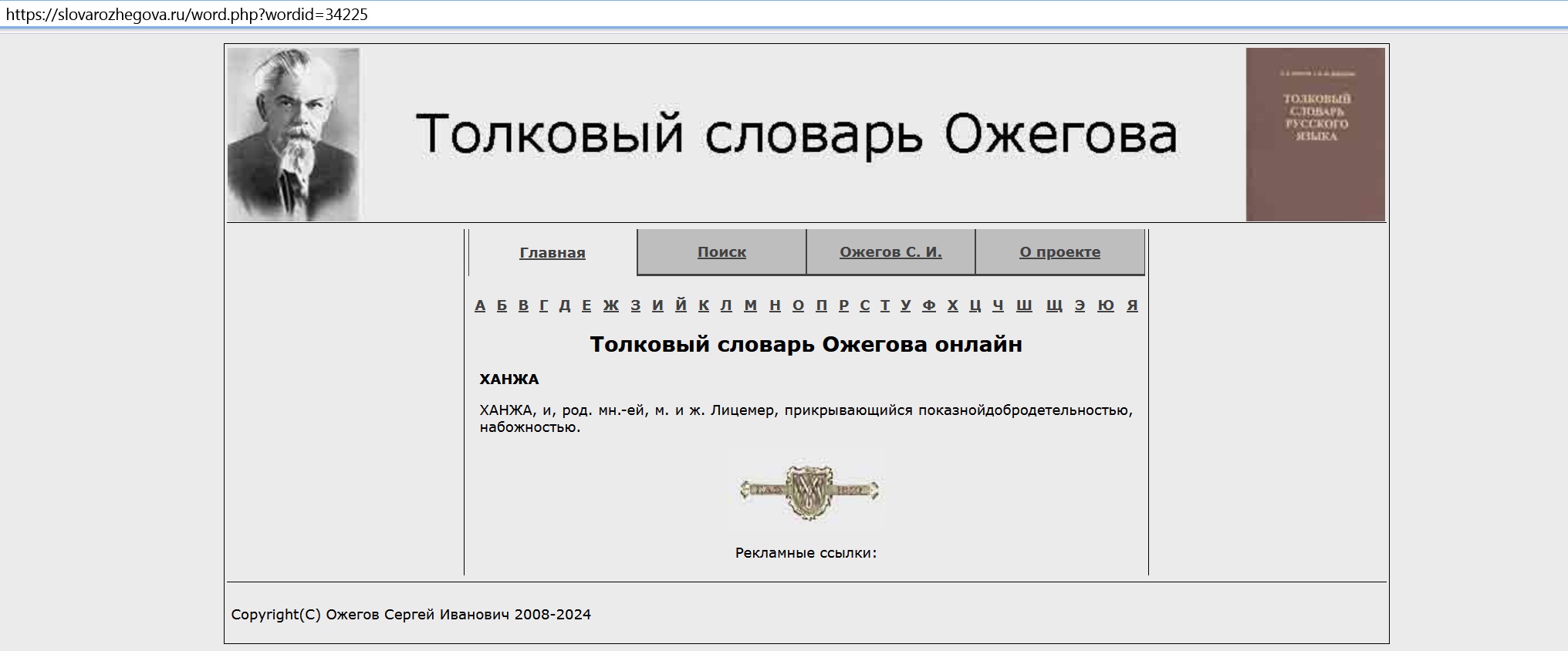
Task: Select letter Ч in the alphabet index
Action: [x=999, y=305]
